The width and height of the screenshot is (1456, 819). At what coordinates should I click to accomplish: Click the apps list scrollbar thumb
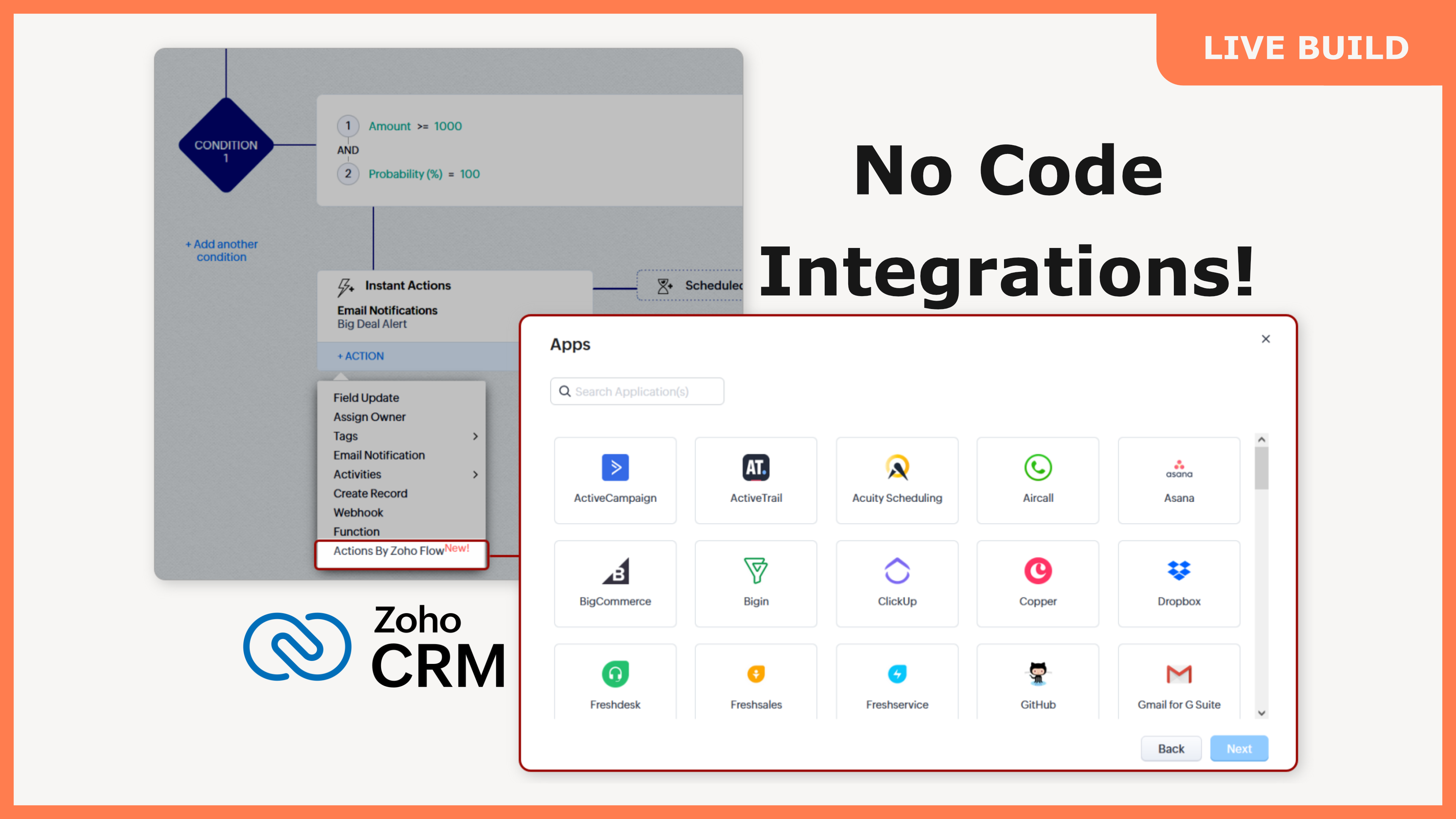coord(1261,468)
